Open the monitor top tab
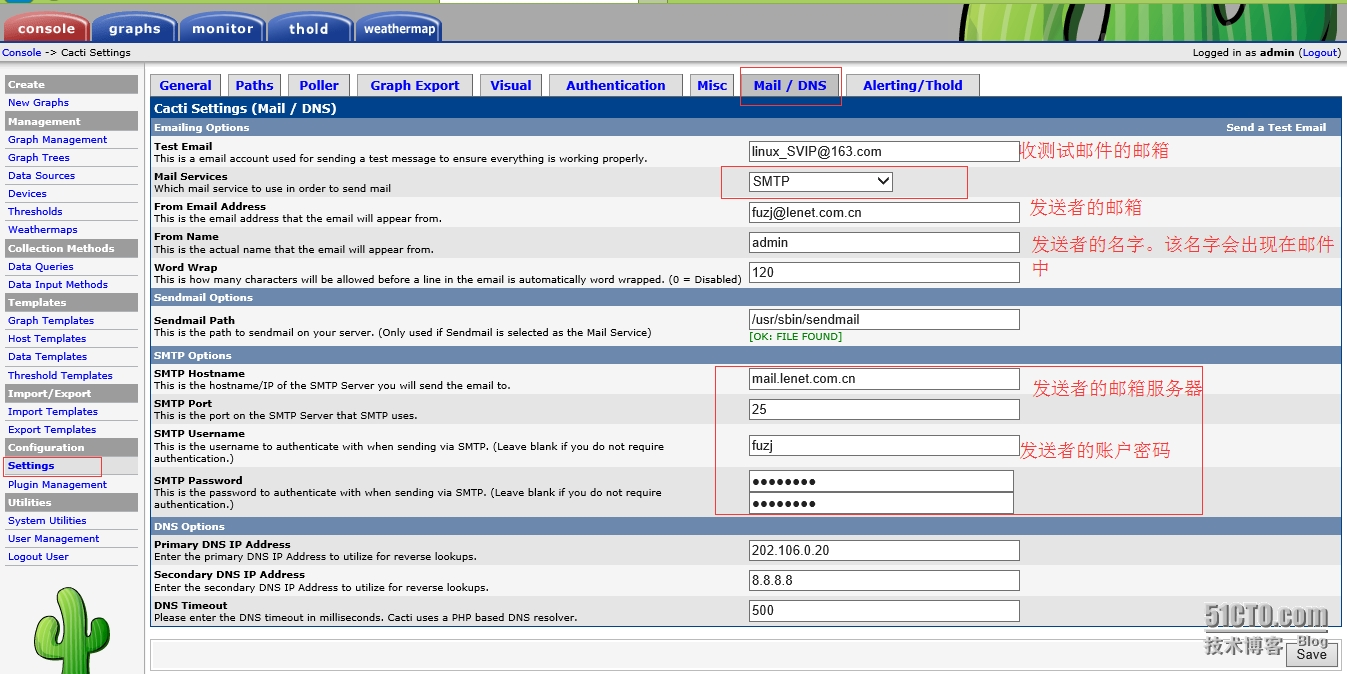The height and width of the screenshot is (674, 1347). pyautogui.click(x=222, y=28)
